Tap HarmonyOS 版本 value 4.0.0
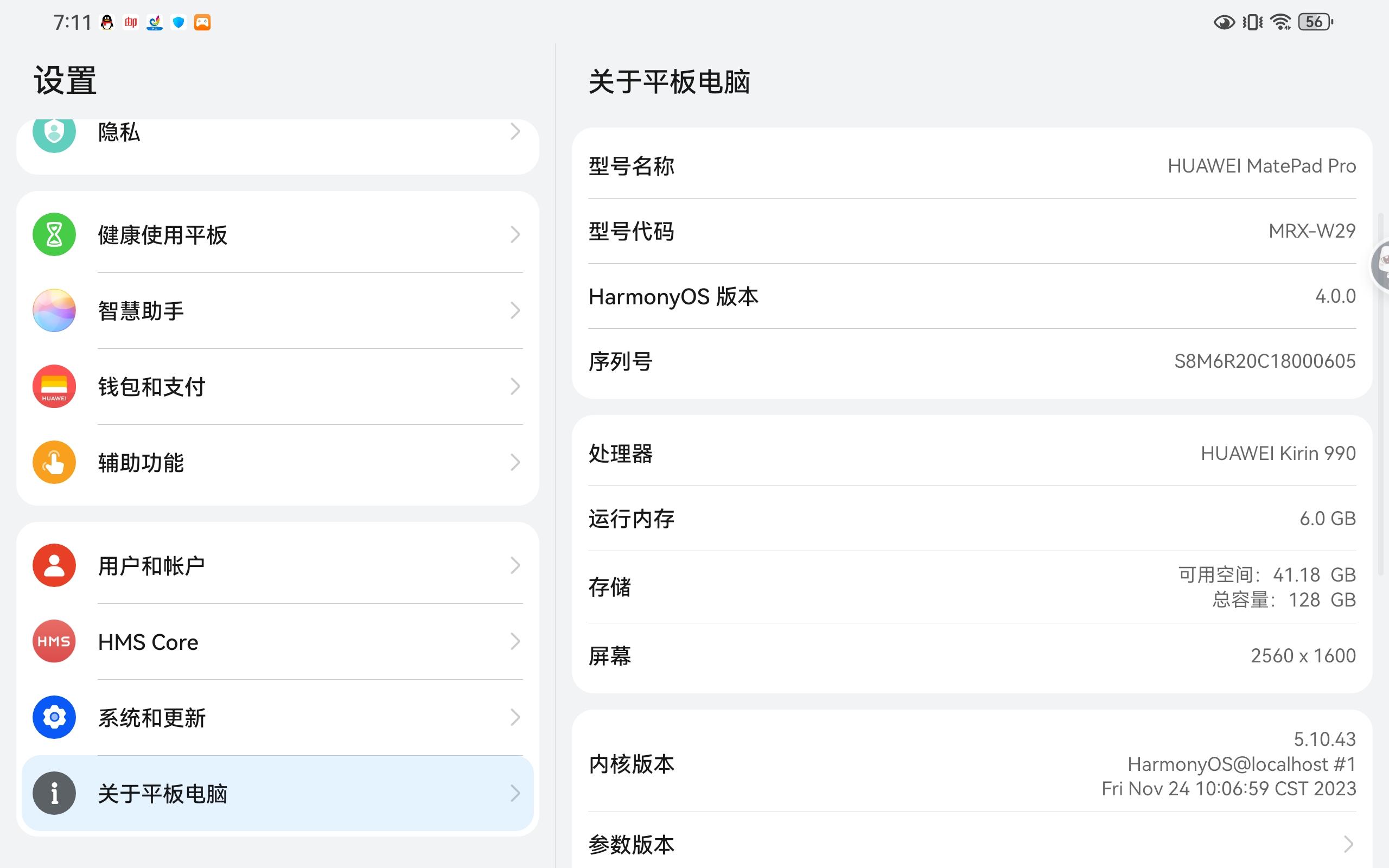The image size is (1389, 868). (x=1335, y=296)
